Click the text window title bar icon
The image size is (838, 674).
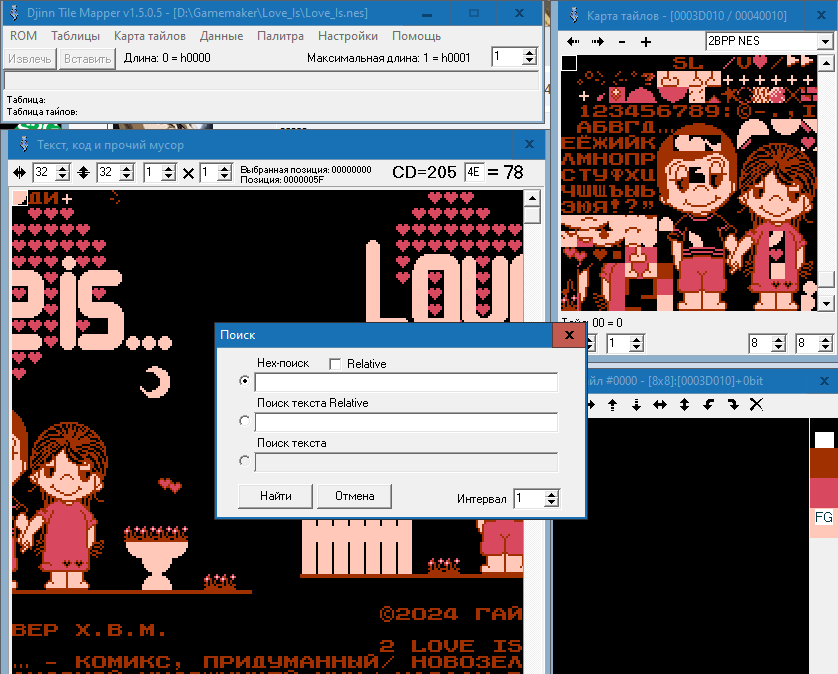tap(24, 144)
